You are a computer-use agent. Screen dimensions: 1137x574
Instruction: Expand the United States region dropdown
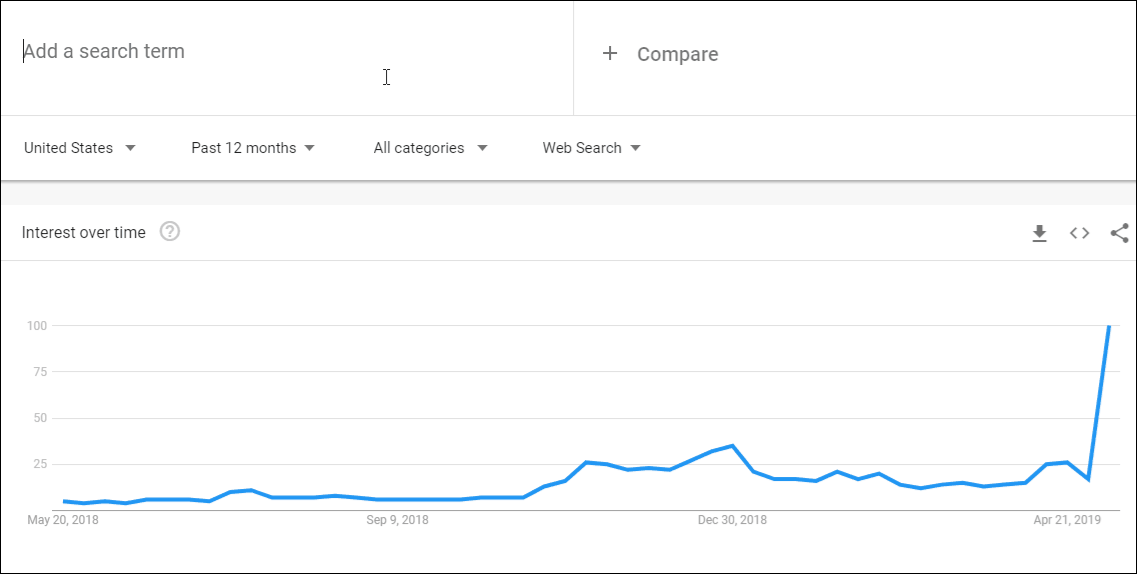click(80, 148)
